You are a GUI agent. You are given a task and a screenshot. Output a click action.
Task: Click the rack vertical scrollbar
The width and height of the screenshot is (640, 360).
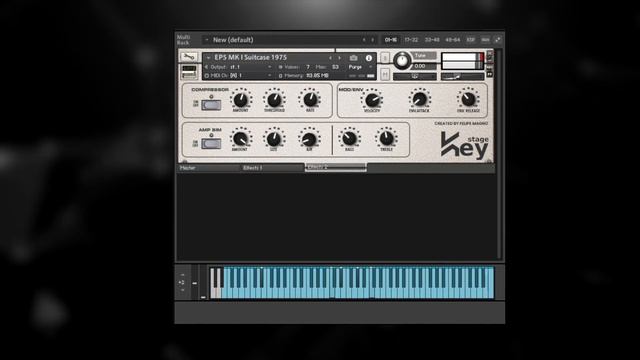(x=499, y=154)
